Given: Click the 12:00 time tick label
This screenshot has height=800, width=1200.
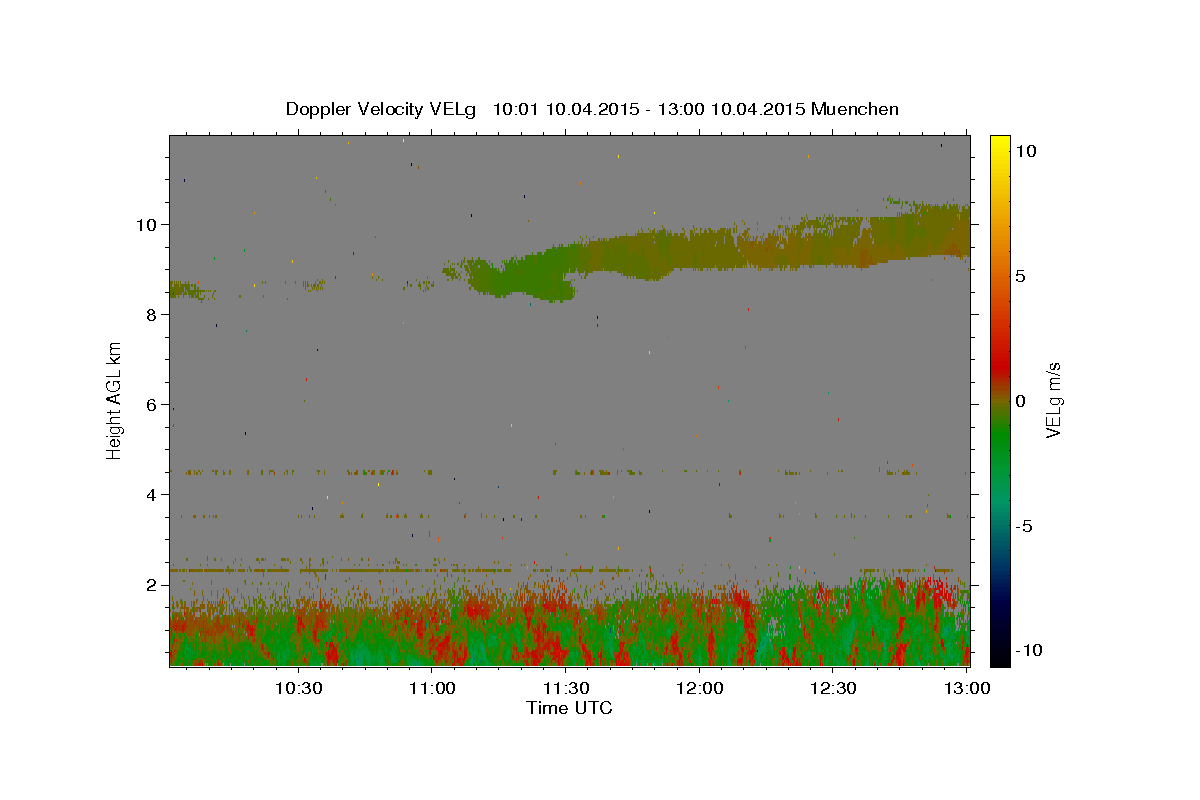Looking at the screenshot, I should click(700, 688).
